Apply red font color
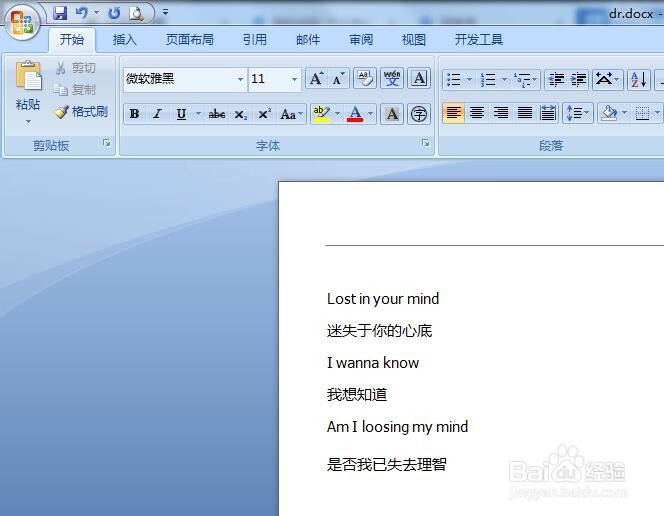Image resolution: width=664 pixels, height=516 pixels. 355,114
